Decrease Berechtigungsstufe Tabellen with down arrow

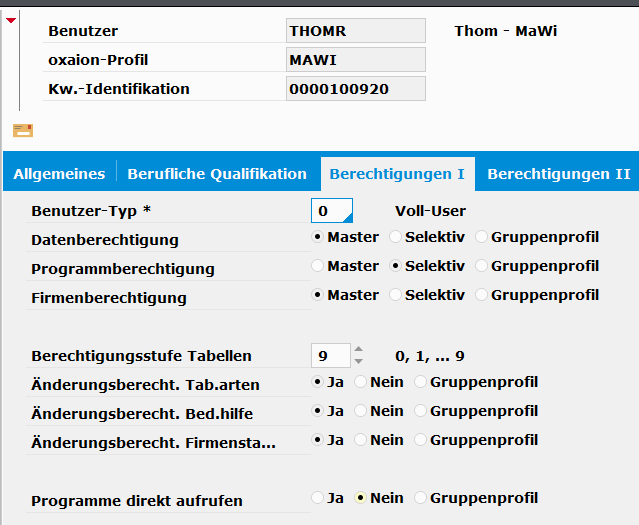[359, 361]
